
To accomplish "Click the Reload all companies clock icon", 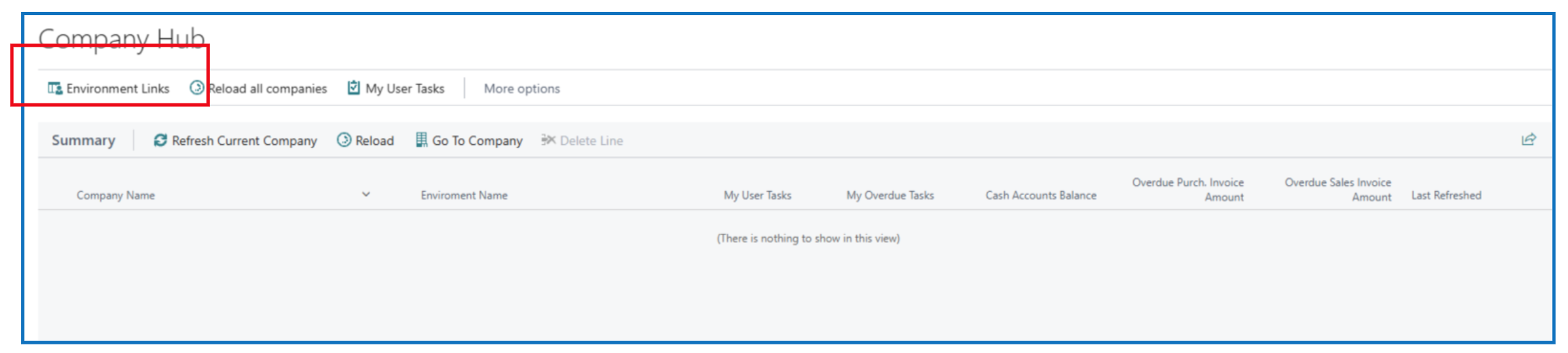I will [x=197, y=88].
